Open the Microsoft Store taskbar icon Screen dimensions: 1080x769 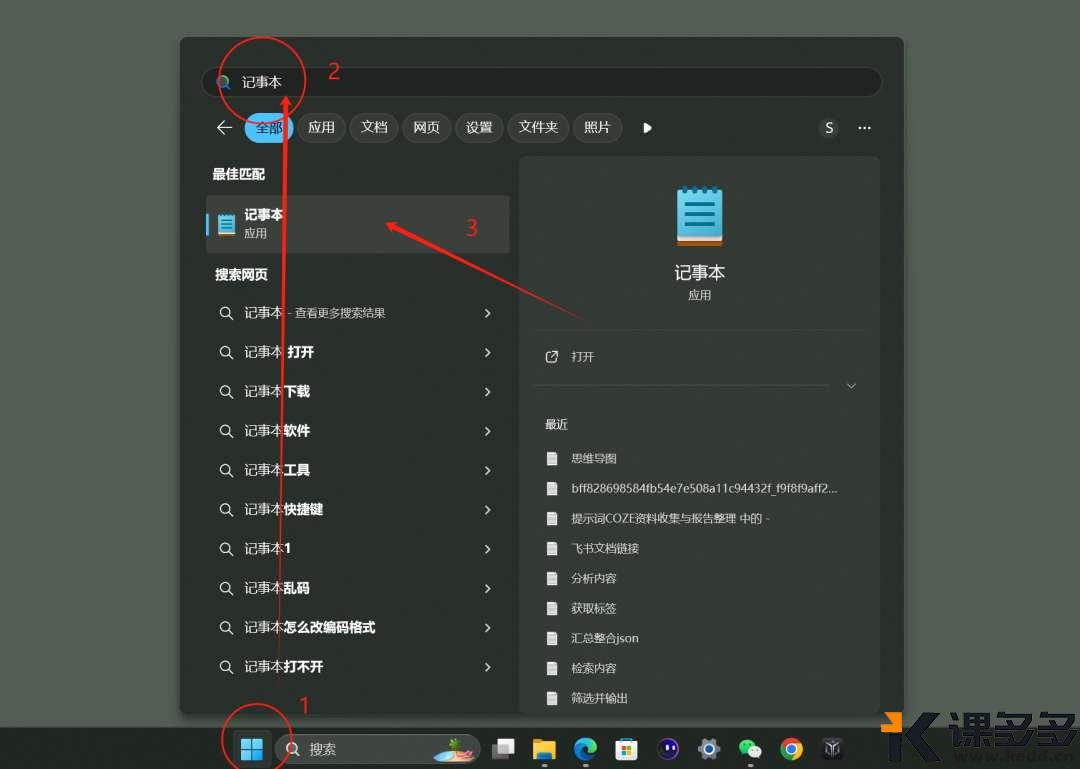[x=626, y=748]
